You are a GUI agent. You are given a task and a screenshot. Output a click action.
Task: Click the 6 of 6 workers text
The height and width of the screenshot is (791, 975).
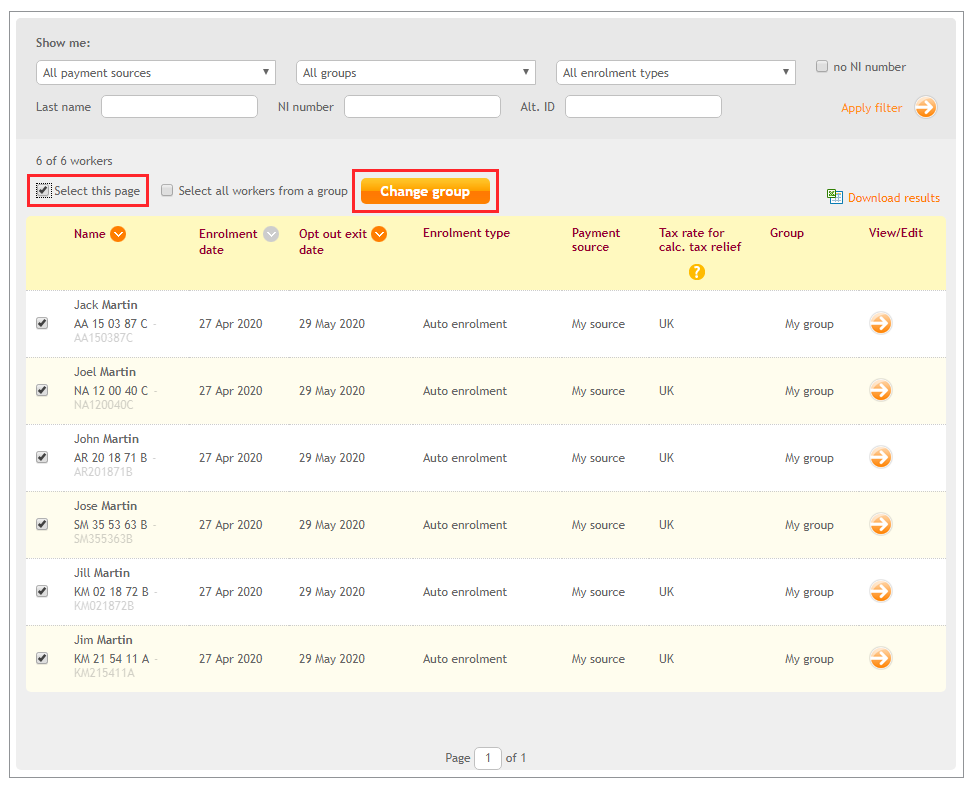(x=74, y=160)
